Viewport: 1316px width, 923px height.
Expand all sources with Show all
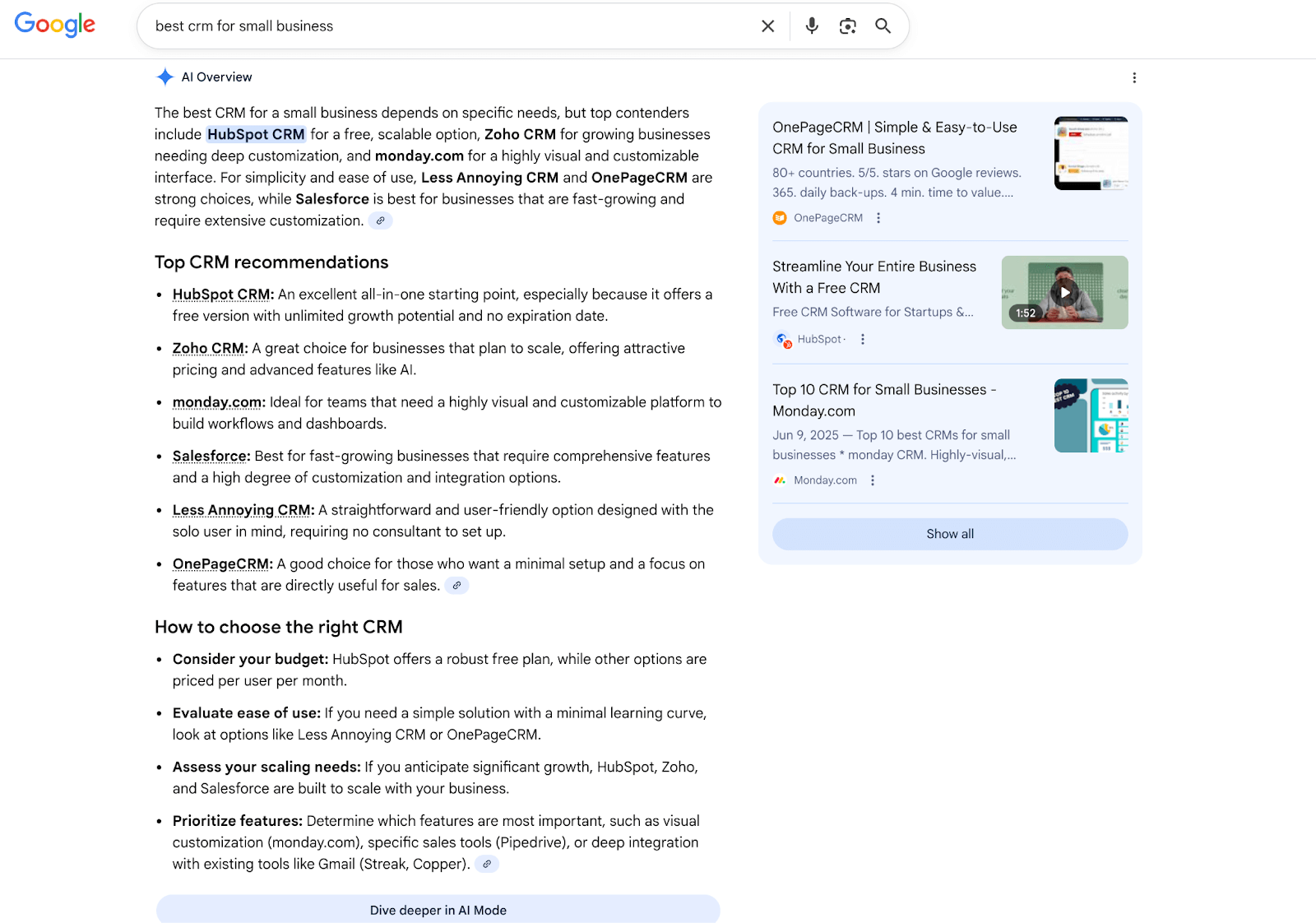tap(949, 533)
